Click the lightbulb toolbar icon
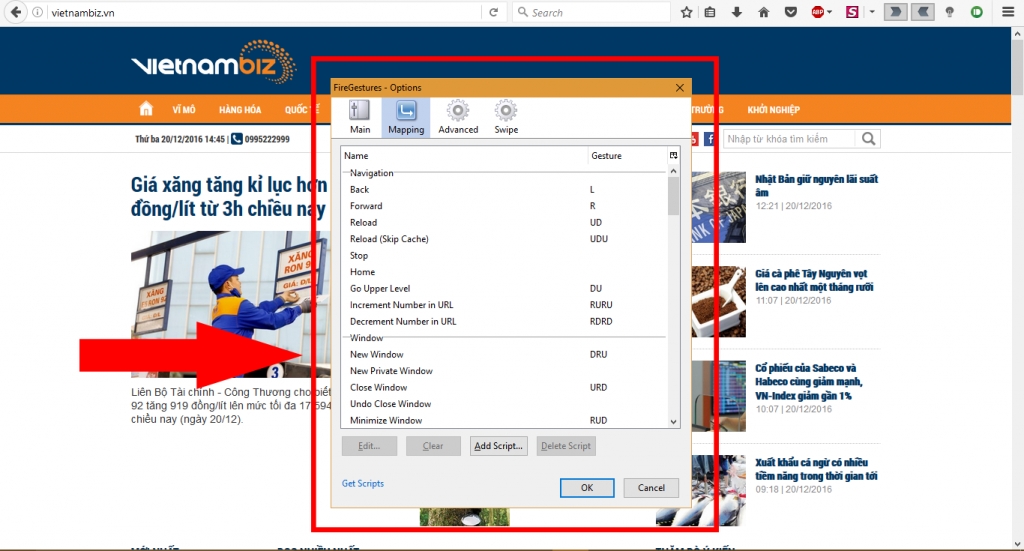 click(950, 12)
